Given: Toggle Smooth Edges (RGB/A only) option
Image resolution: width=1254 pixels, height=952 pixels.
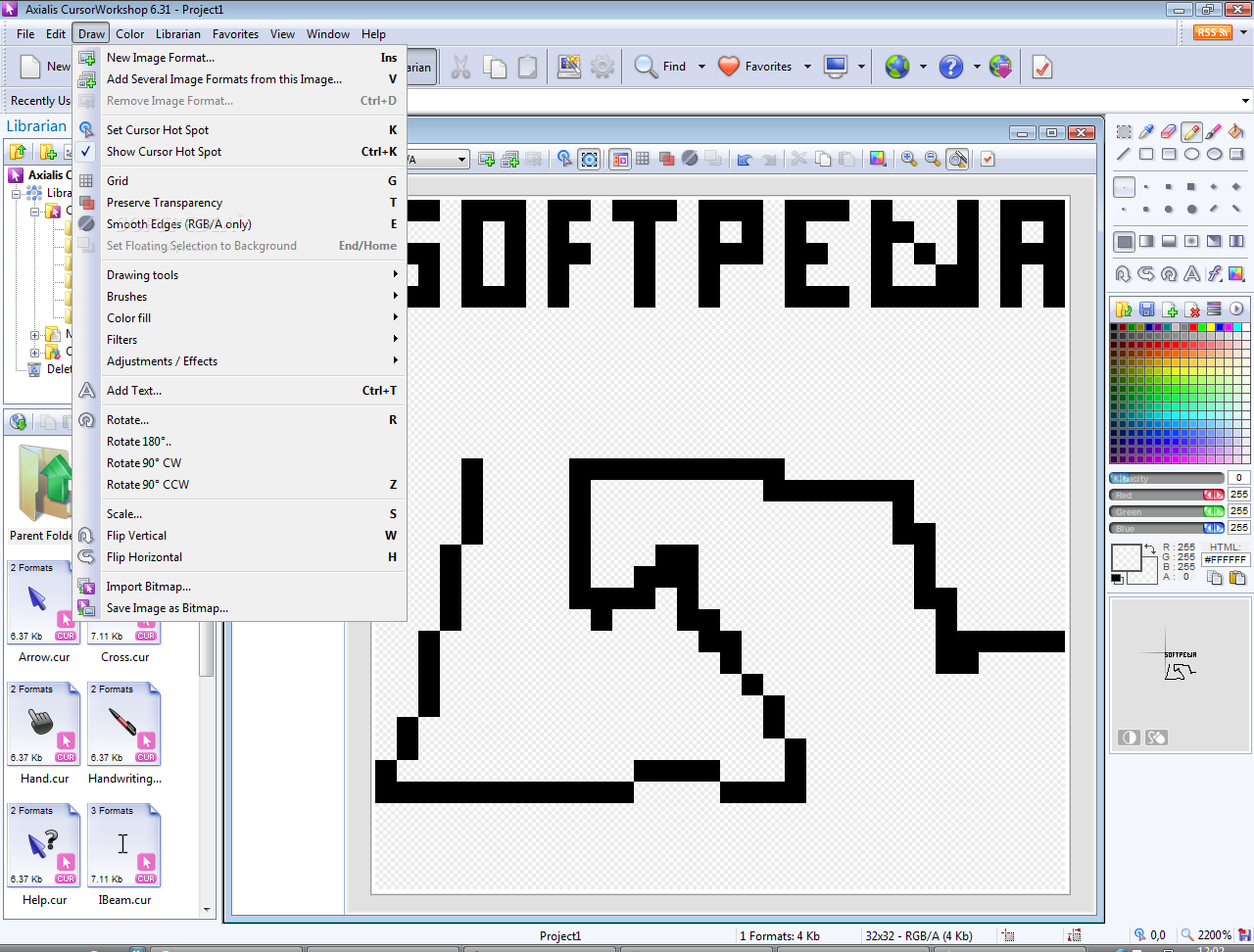Looking at the screenshot, I should (239, 224).
